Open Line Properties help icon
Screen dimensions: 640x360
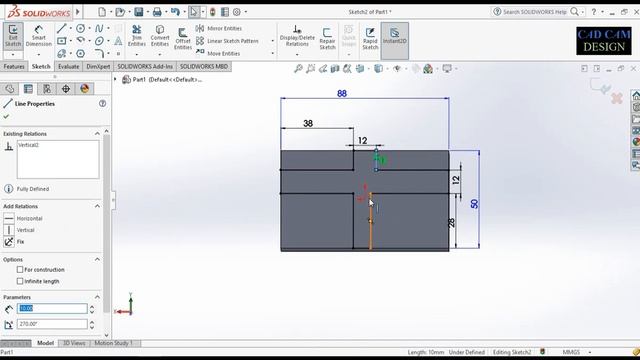coord(102,104)
